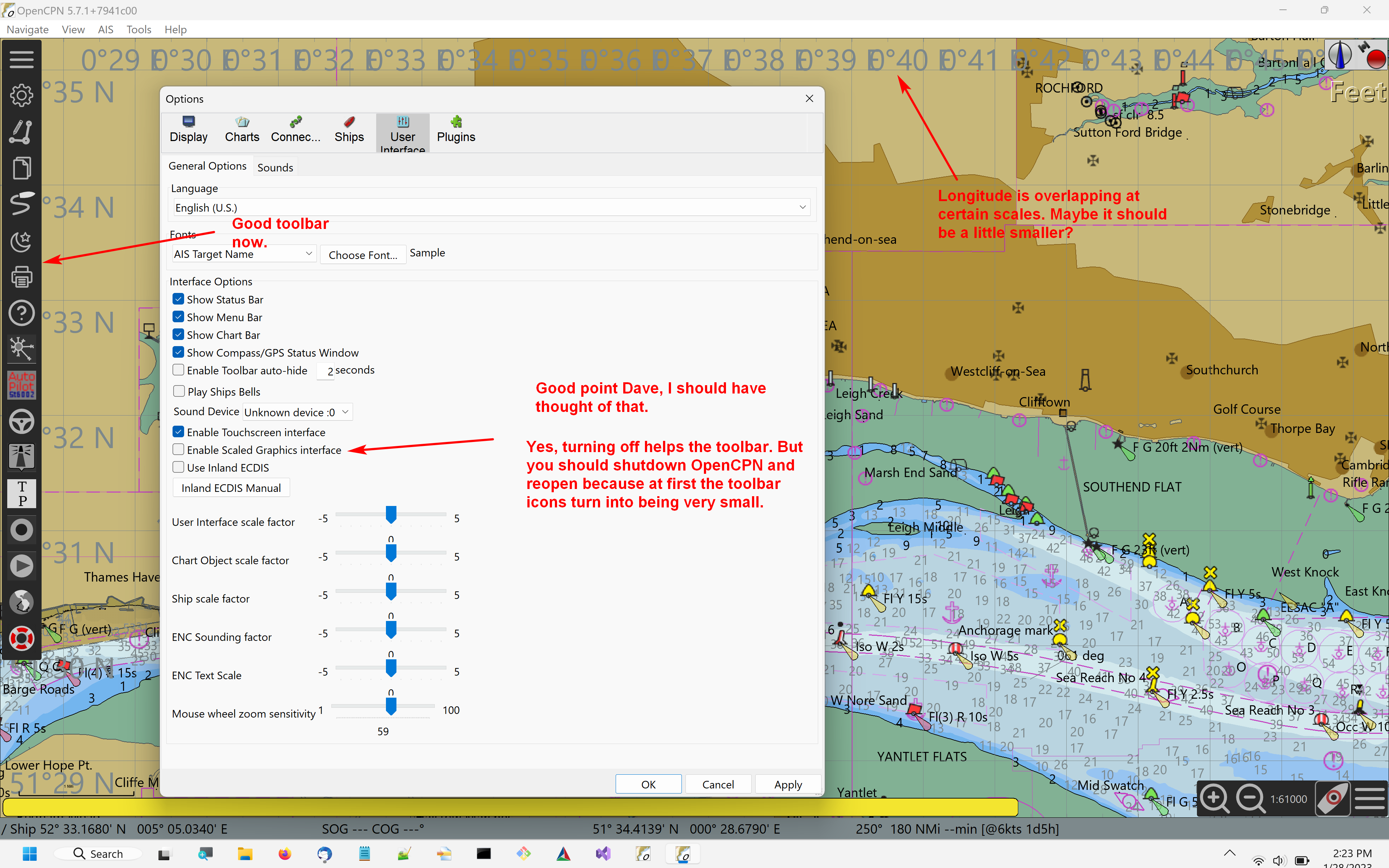Click the Choose Font... button
Screen dimensions: 1389x868
click(363, 255)
